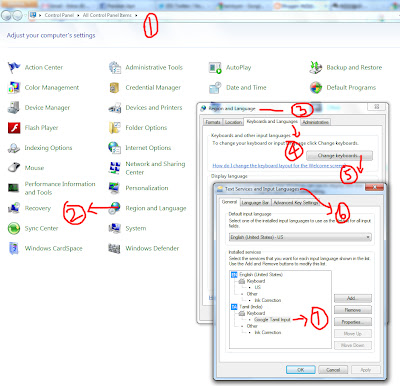The image size is (400, 386).
Task: Open the AutoPlay icon
Action: point(215,67)
